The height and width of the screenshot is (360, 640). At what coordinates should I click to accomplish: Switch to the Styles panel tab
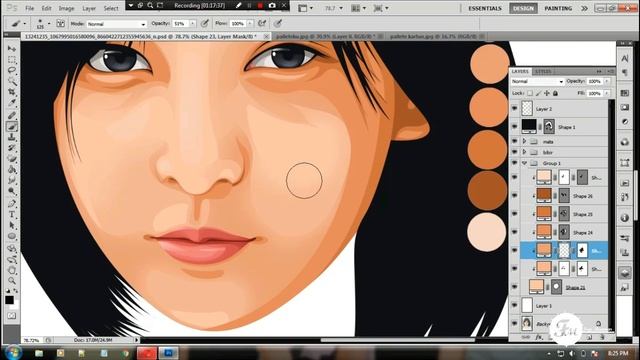pos(543,71)
